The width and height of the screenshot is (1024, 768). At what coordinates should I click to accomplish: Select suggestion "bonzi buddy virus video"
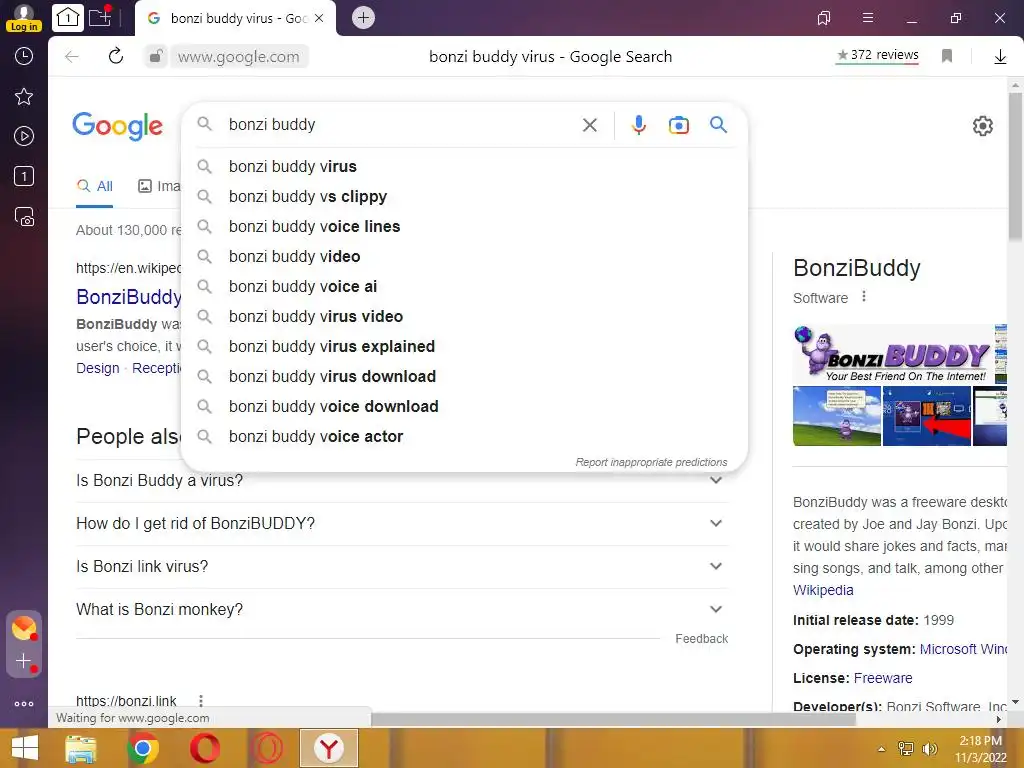click(464, 317)
